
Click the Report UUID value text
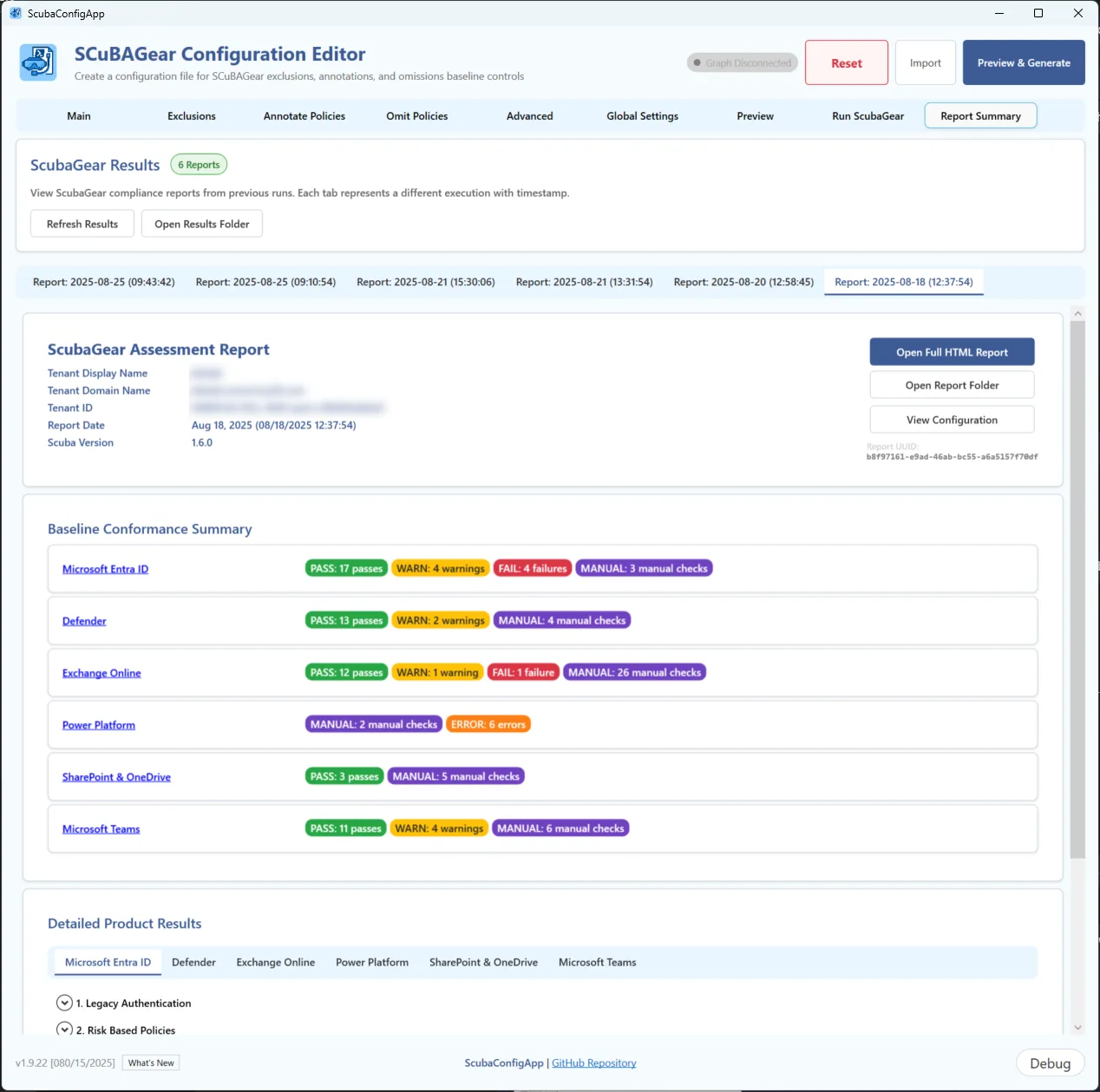click(x=952, y=456)
